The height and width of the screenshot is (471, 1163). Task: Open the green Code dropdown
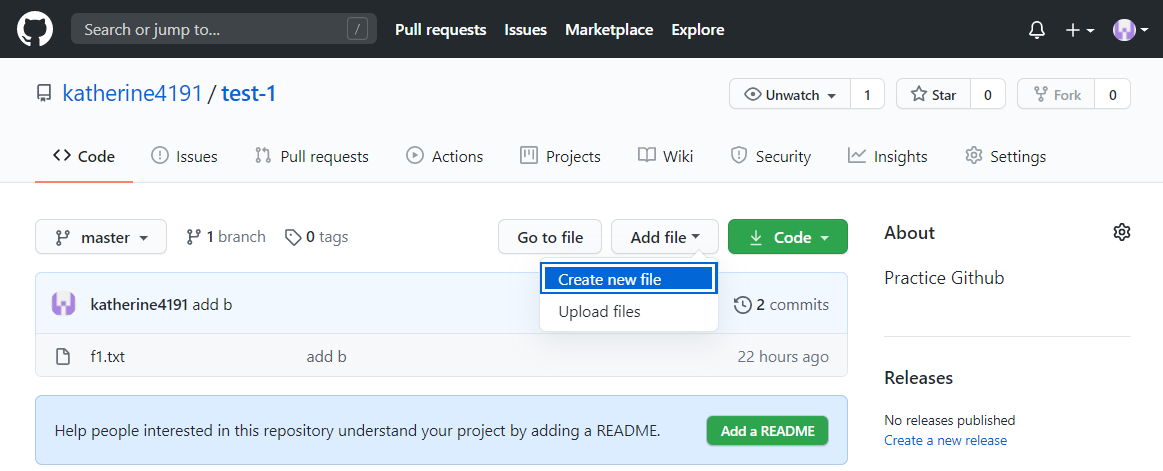787,237
